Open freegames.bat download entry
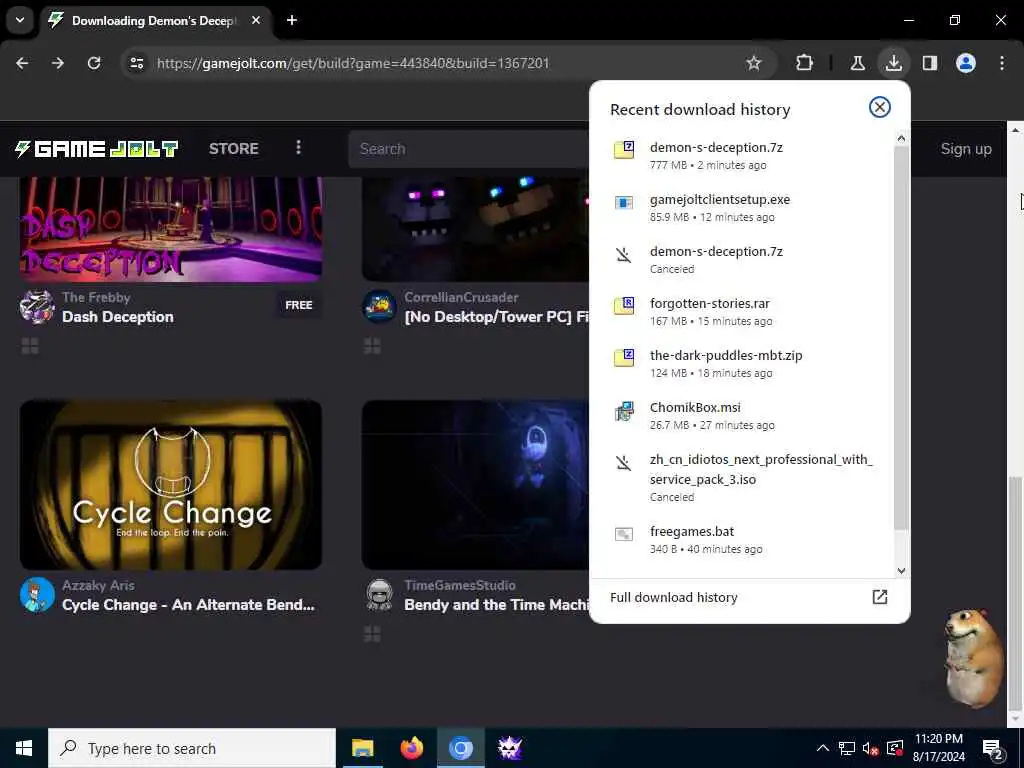Screen dimensions: 1024x768 pos(741,539)
